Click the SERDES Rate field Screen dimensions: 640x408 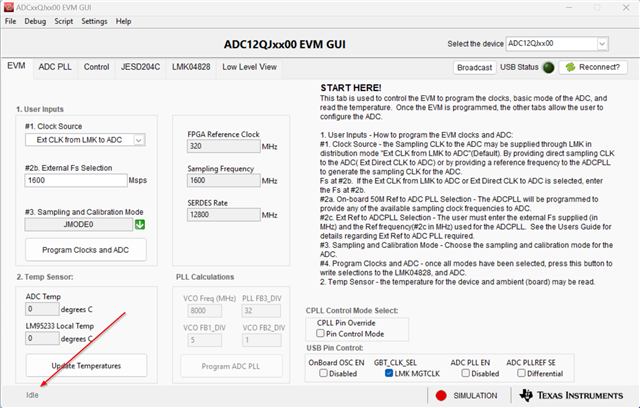[224, 215]
